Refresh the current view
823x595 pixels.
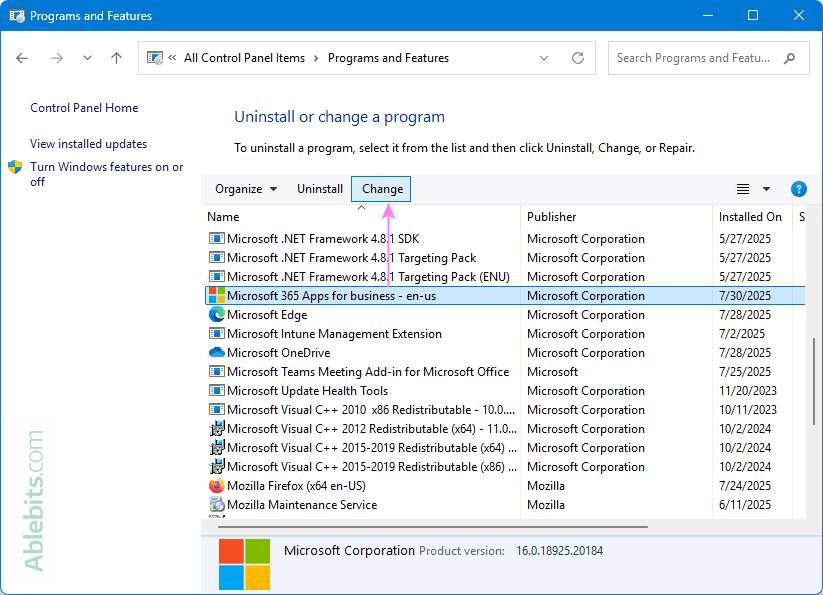577,57
